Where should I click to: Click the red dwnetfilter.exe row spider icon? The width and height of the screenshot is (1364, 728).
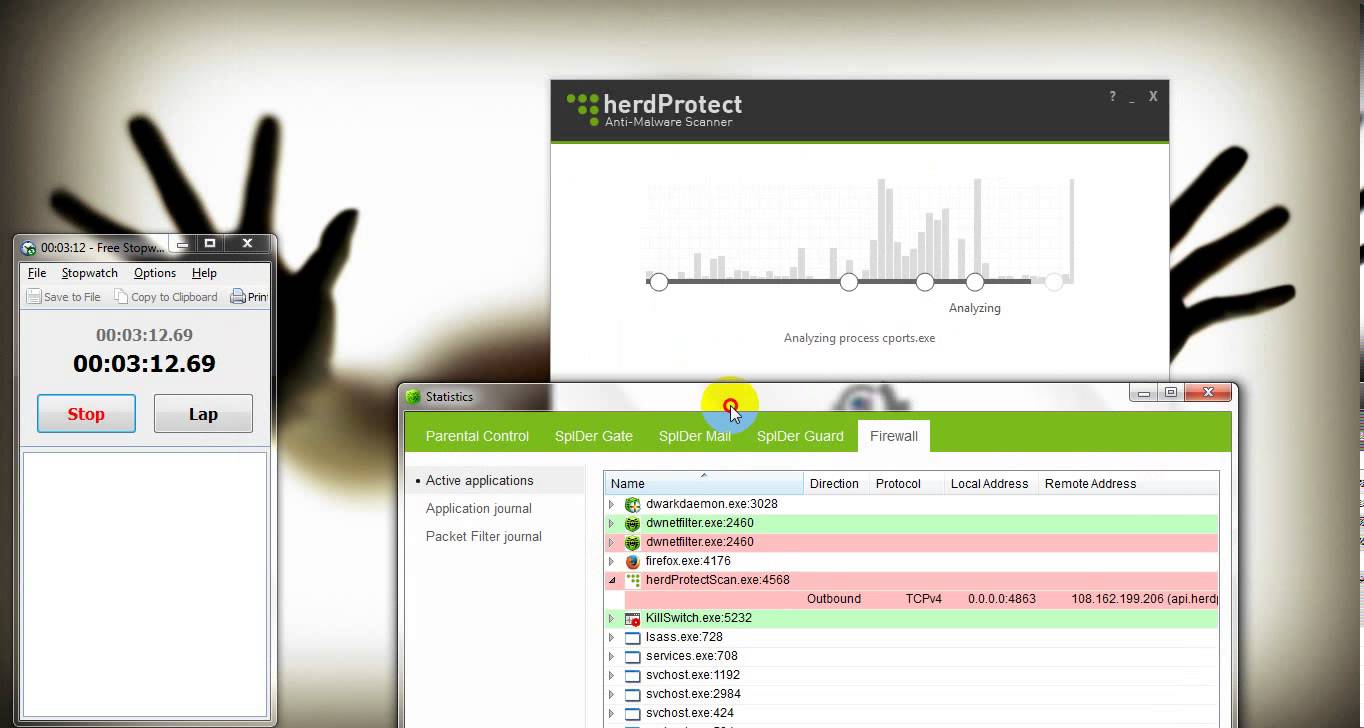coord(632,542)
